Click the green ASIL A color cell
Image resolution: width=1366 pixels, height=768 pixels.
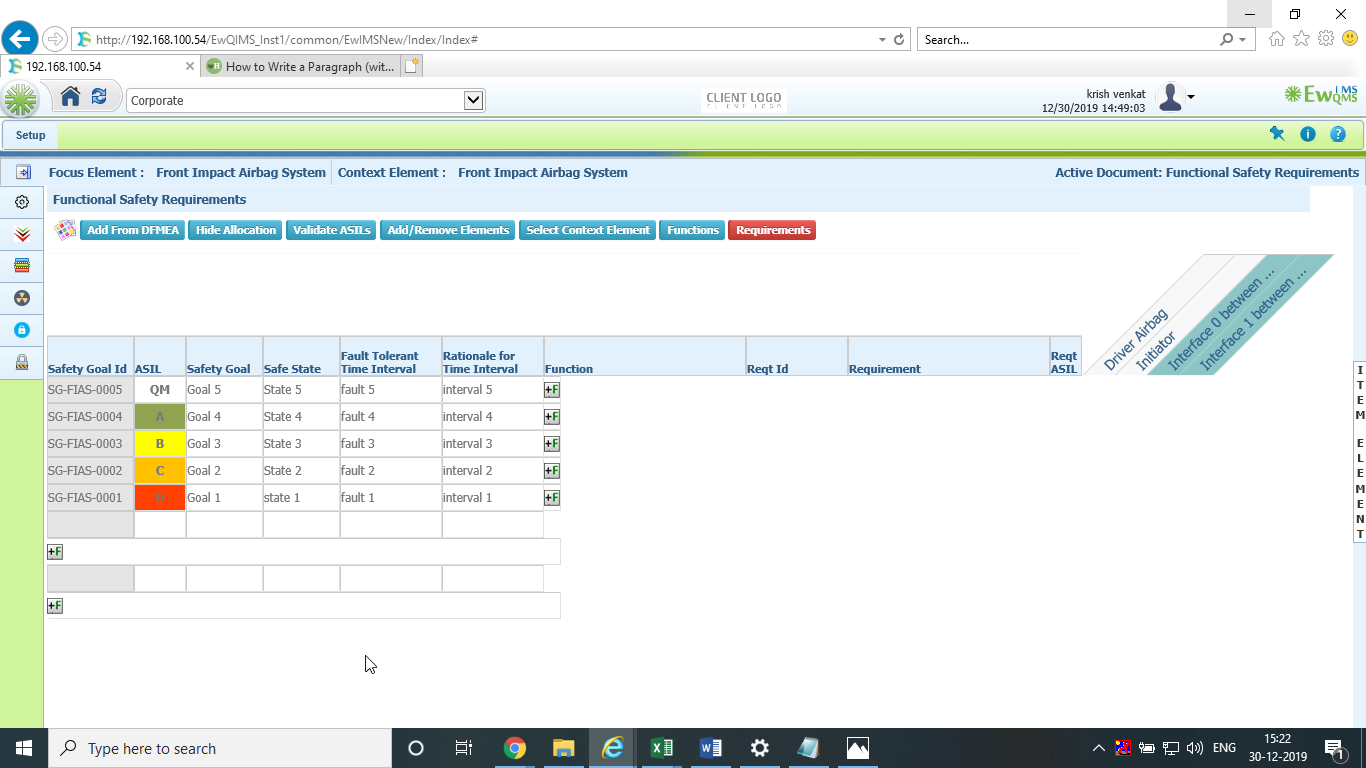point(160,417)
